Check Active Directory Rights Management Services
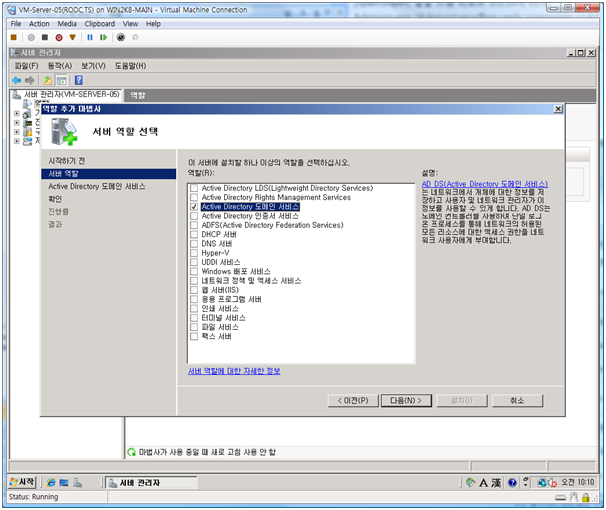This screenshot has width=606, height=510. [194, 197]
